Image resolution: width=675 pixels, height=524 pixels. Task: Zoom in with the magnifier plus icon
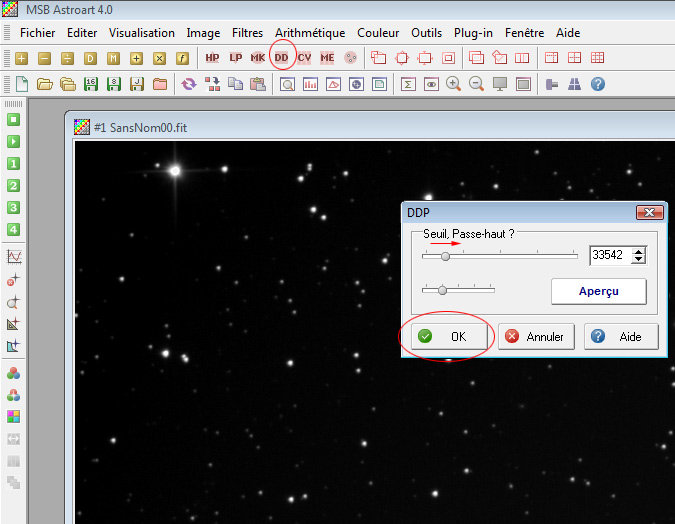point(453,84)
